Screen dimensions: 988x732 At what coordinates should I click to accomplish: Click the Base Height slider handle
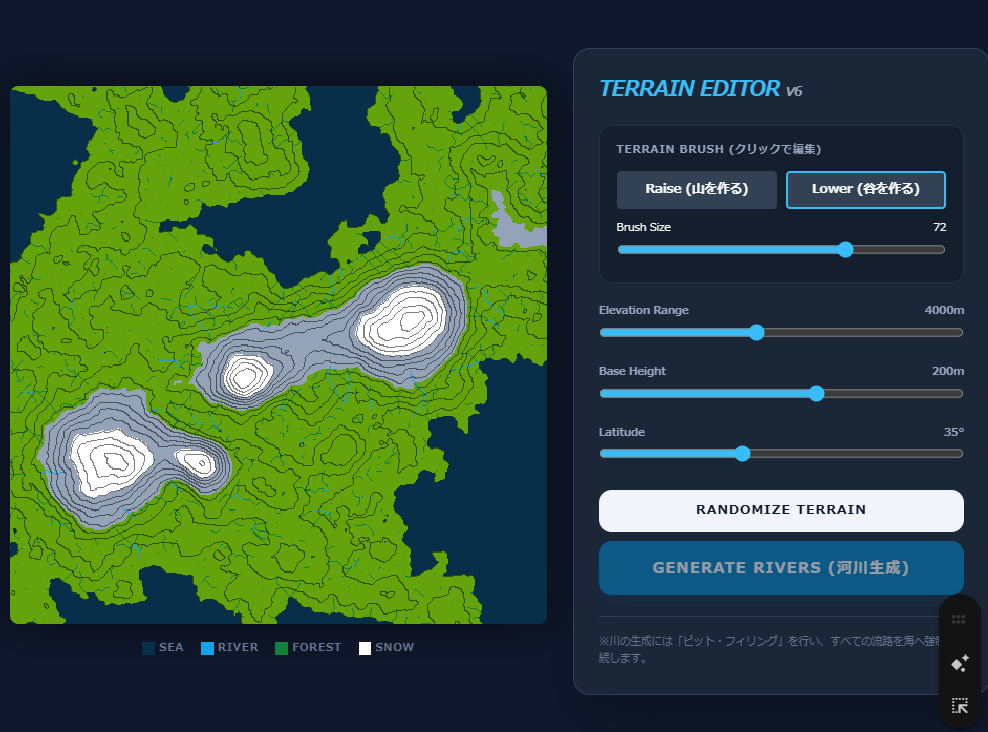click(816, 393)
